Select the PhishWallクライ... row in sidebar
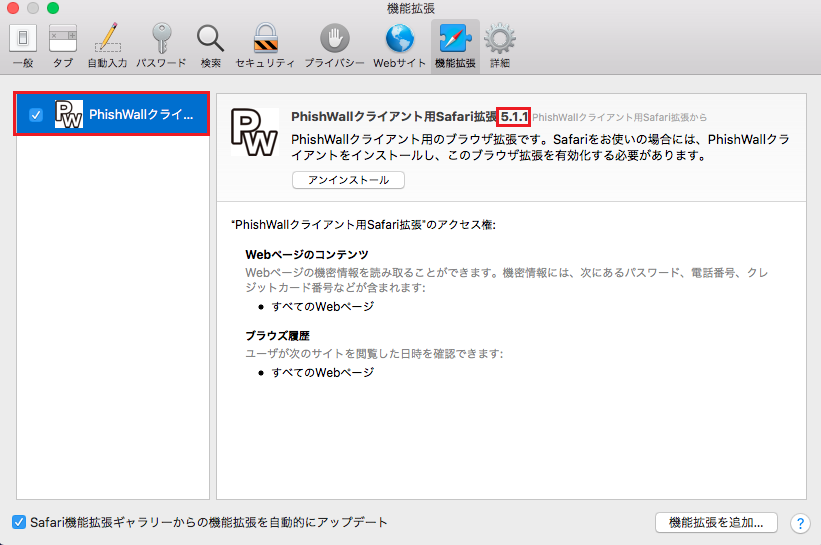 click(x=112, y=114)
